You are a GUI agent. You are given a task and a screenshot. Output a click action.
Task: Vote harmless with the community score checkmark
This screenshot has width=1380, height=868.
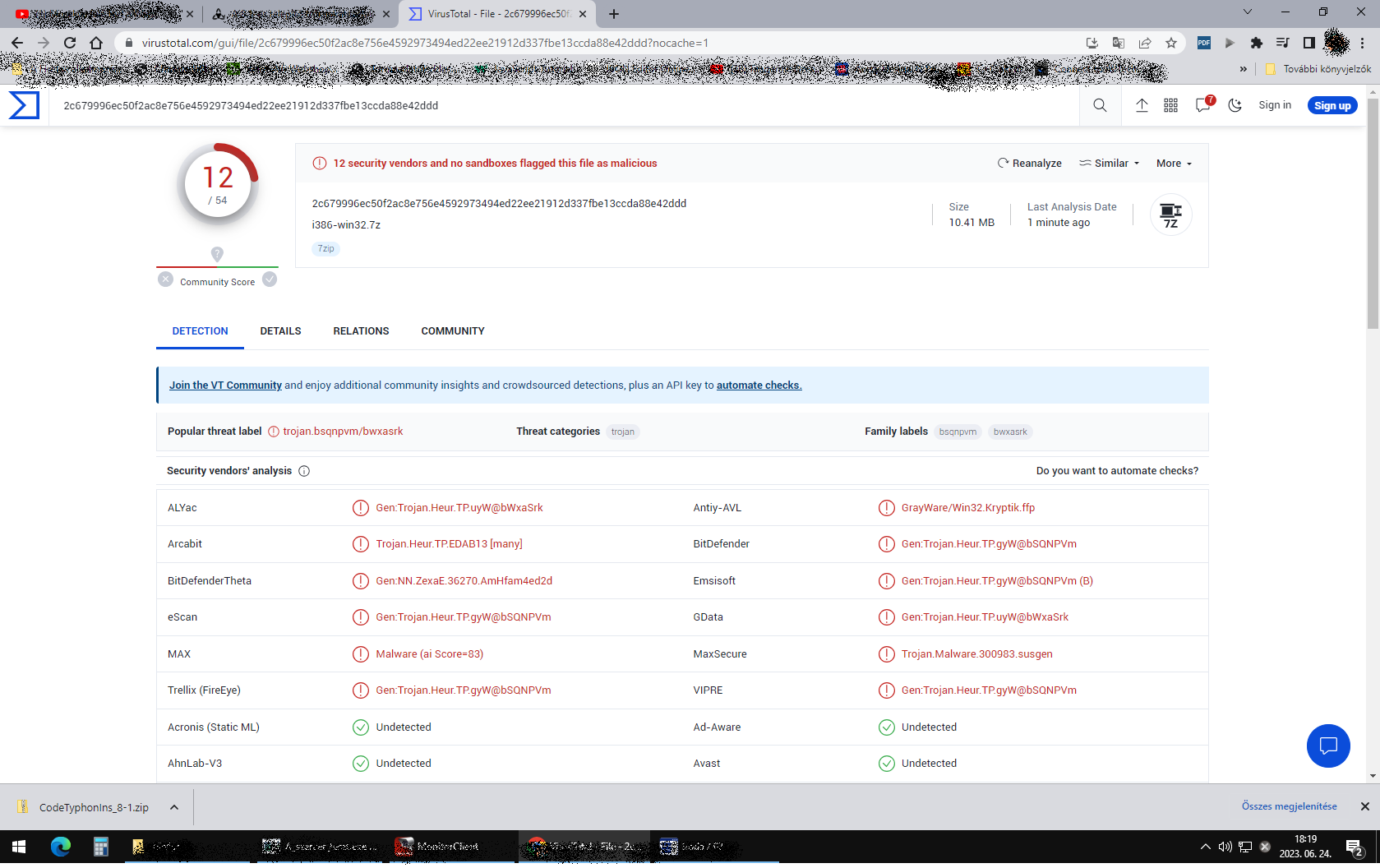tap(270, 279)
